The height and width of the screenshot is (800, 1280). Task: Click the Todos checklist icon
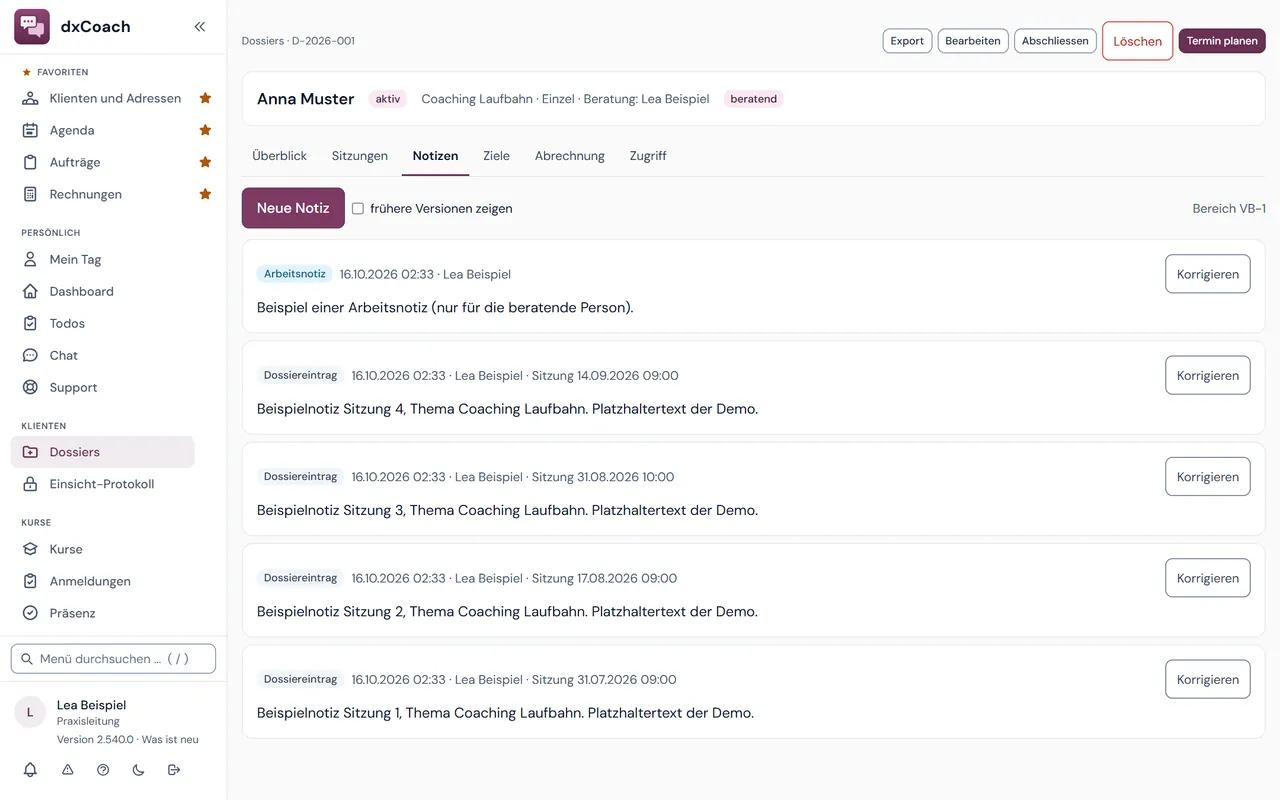click(x=30, y=323)
